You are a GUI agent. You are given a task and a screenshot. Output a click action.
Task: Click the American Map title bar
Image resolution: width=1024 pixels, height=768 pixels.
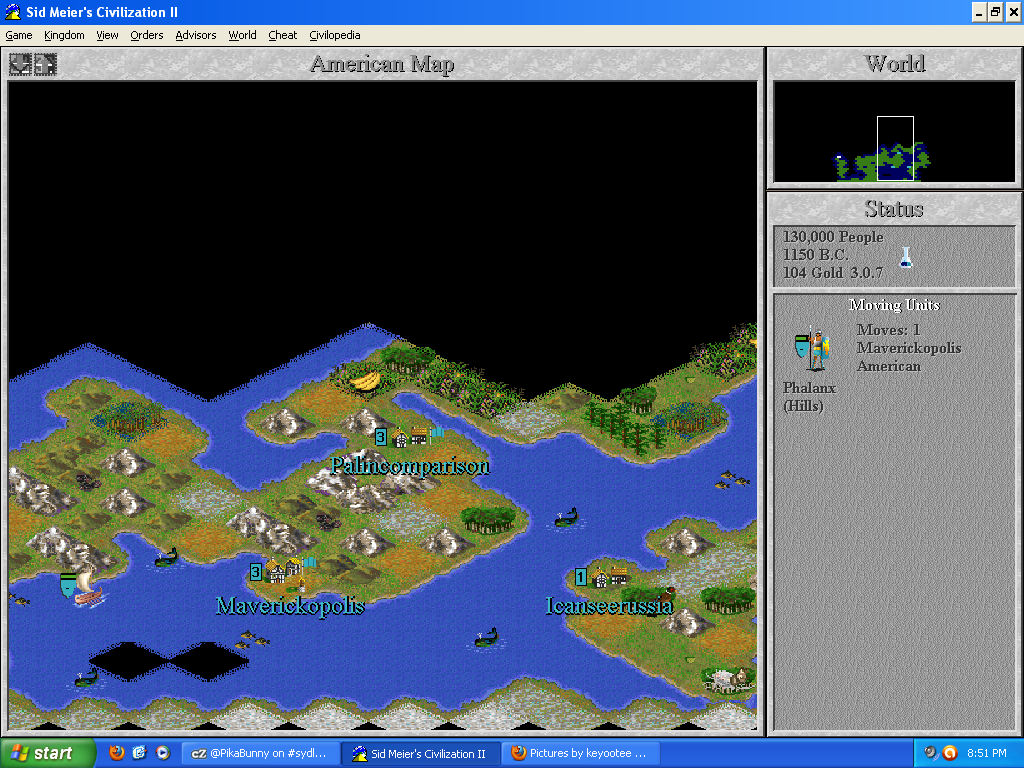pos(382,64)
